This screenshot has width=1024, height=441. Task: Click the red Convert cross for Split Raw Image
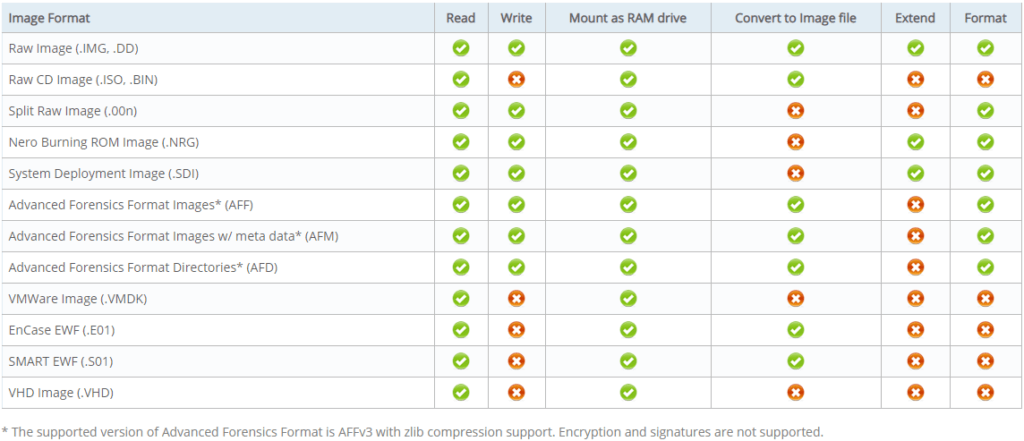click(795, 110)
